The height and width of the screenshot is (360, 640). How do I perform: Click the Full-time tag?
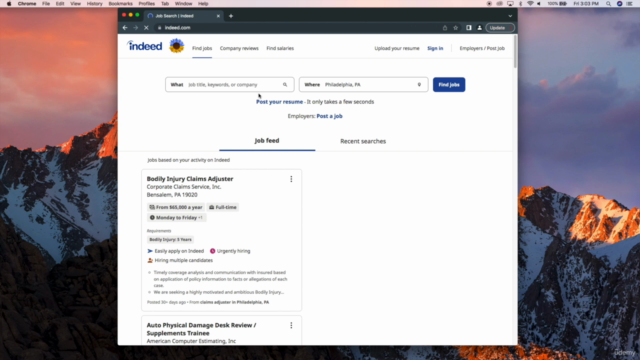[223, 207]
